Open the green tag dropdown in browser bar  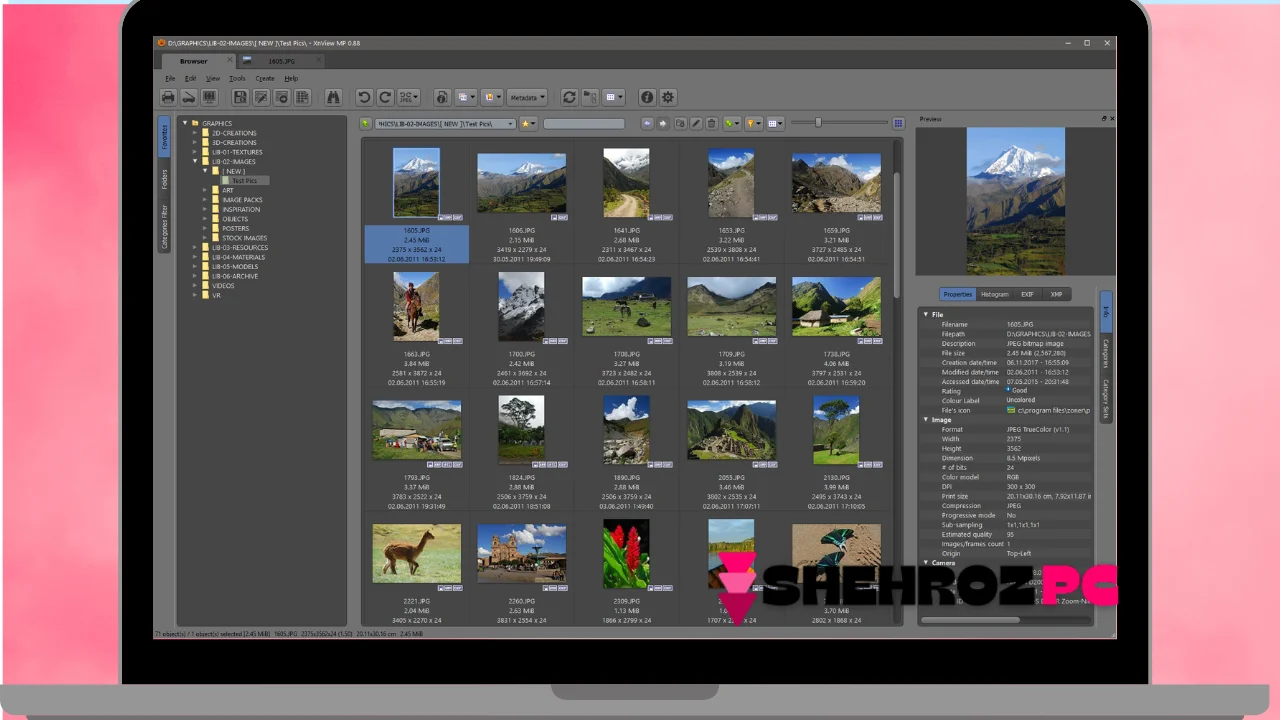732,123
